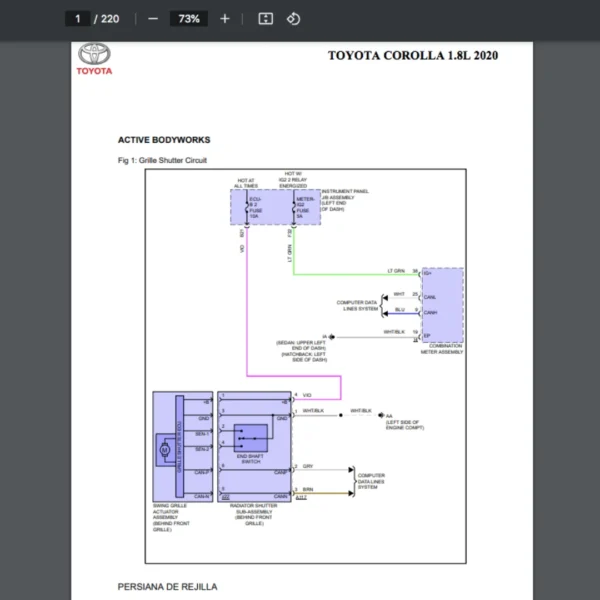Rotate the document with the rotate icon
This screenshot has width=600, height=600.
[293, 19]
